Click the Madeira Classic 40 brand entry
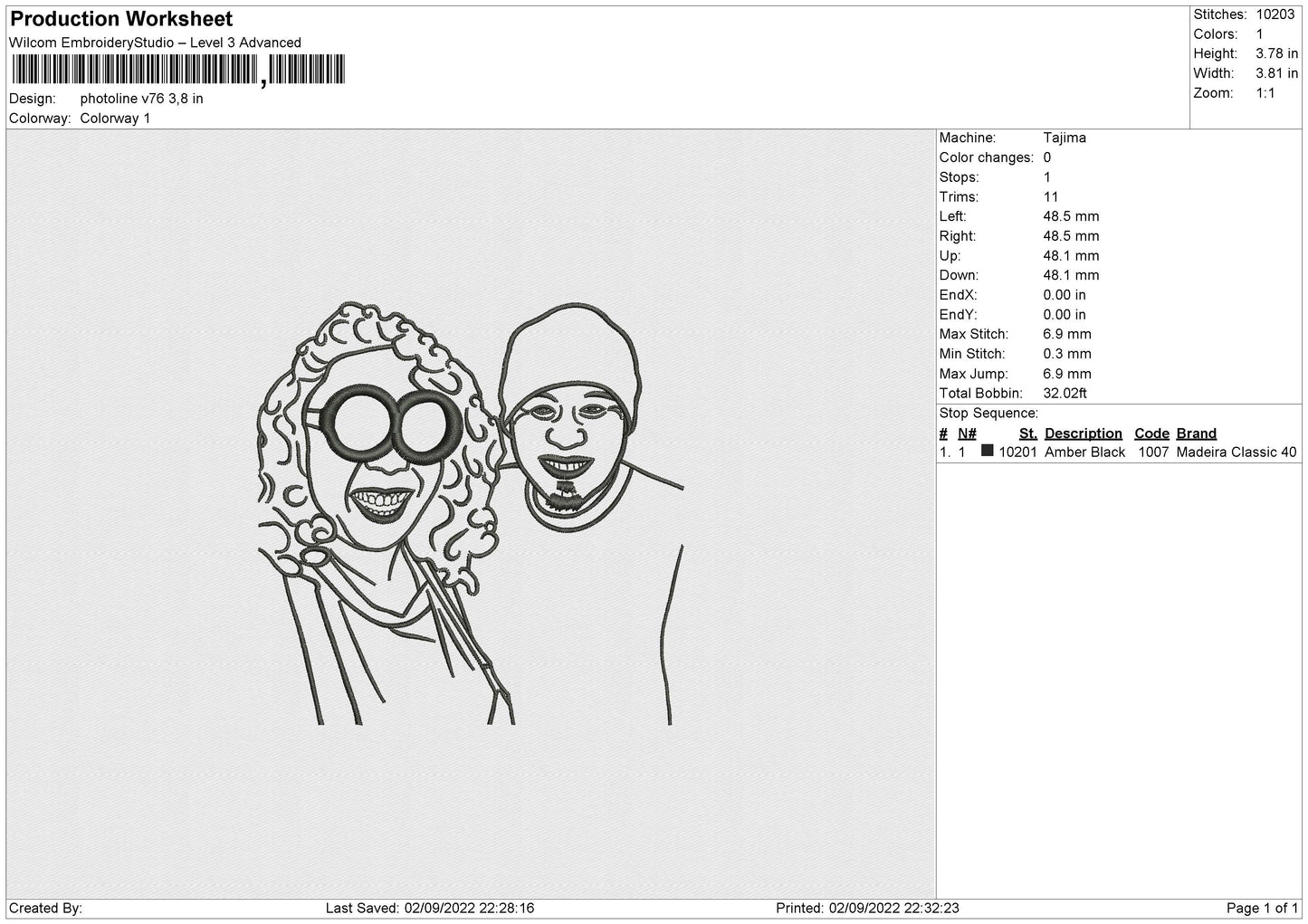Screen dimensions: 1308x924 (x=1236, y=452)
